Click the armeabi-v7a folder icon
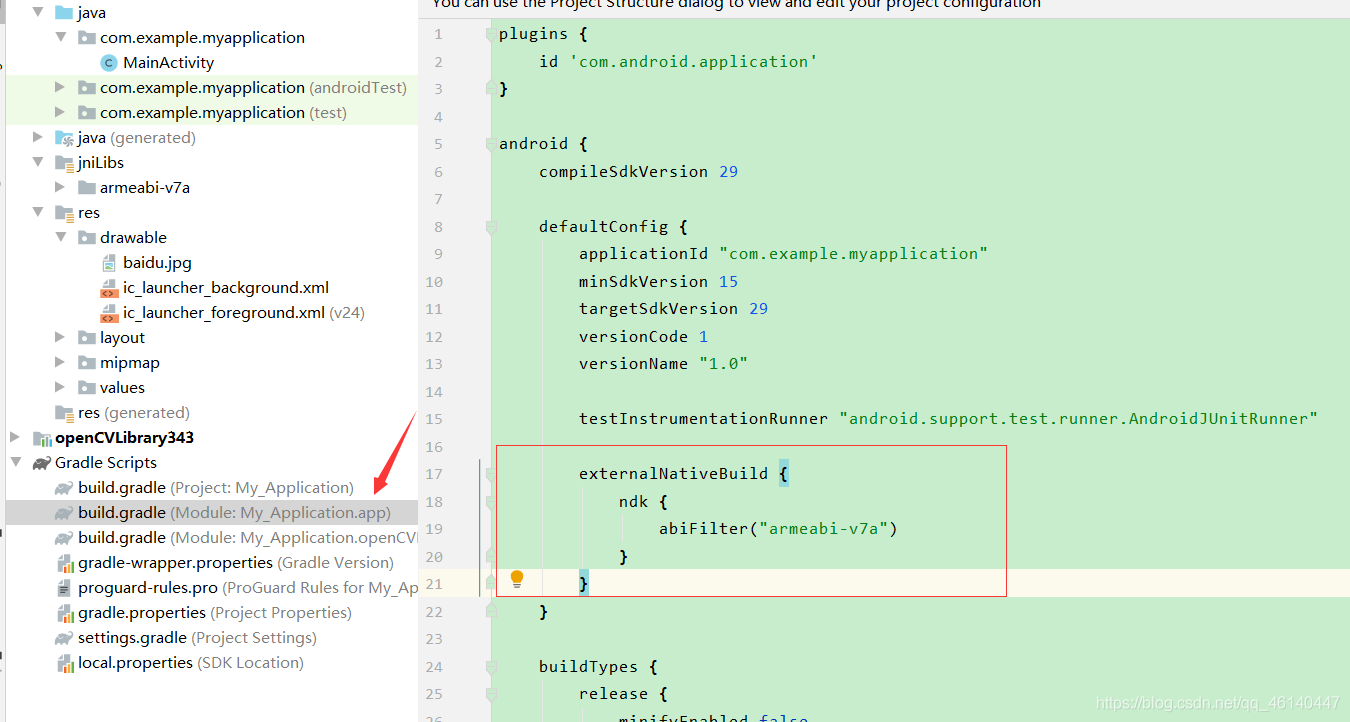 click(87, 188)
